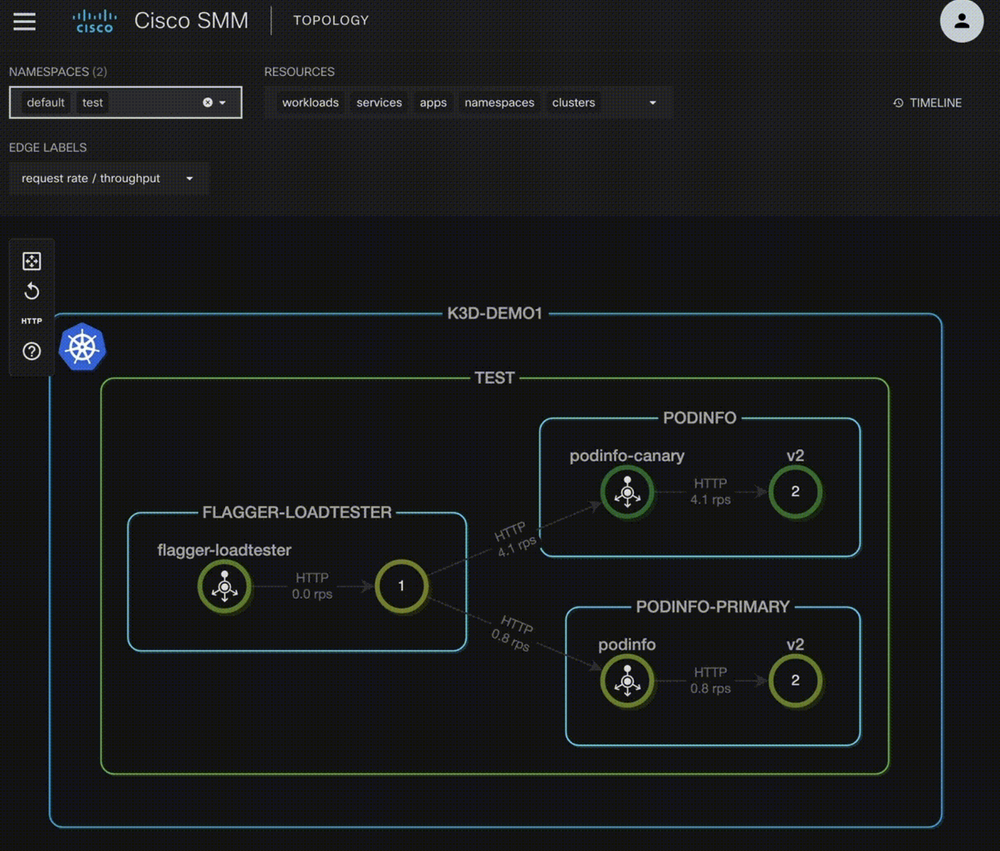Click the Cisco logo
Viewport: 1000px width, 851px height.
[x=94, y=21]
